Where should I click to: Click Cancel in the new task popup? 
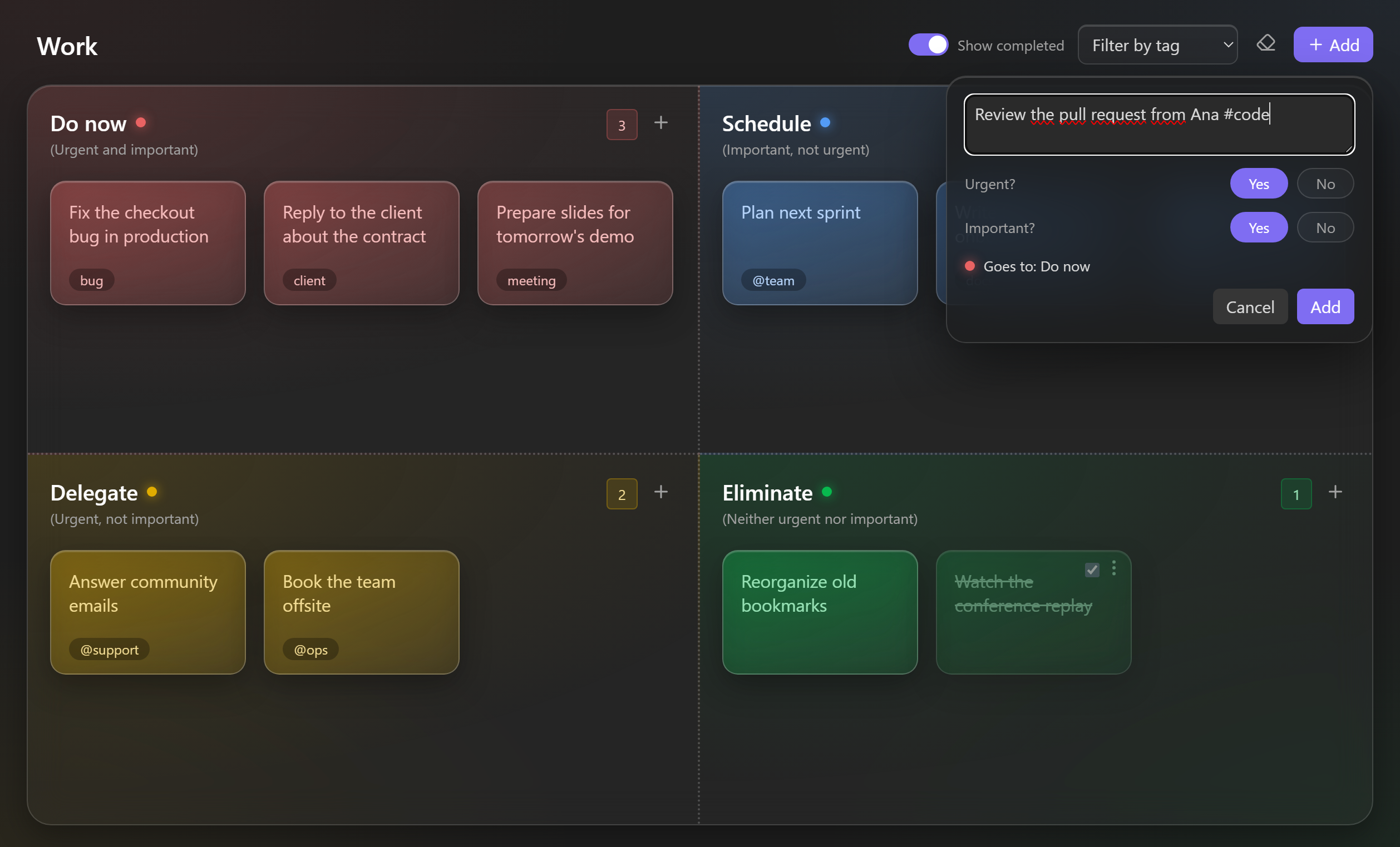pos(1250,307)
